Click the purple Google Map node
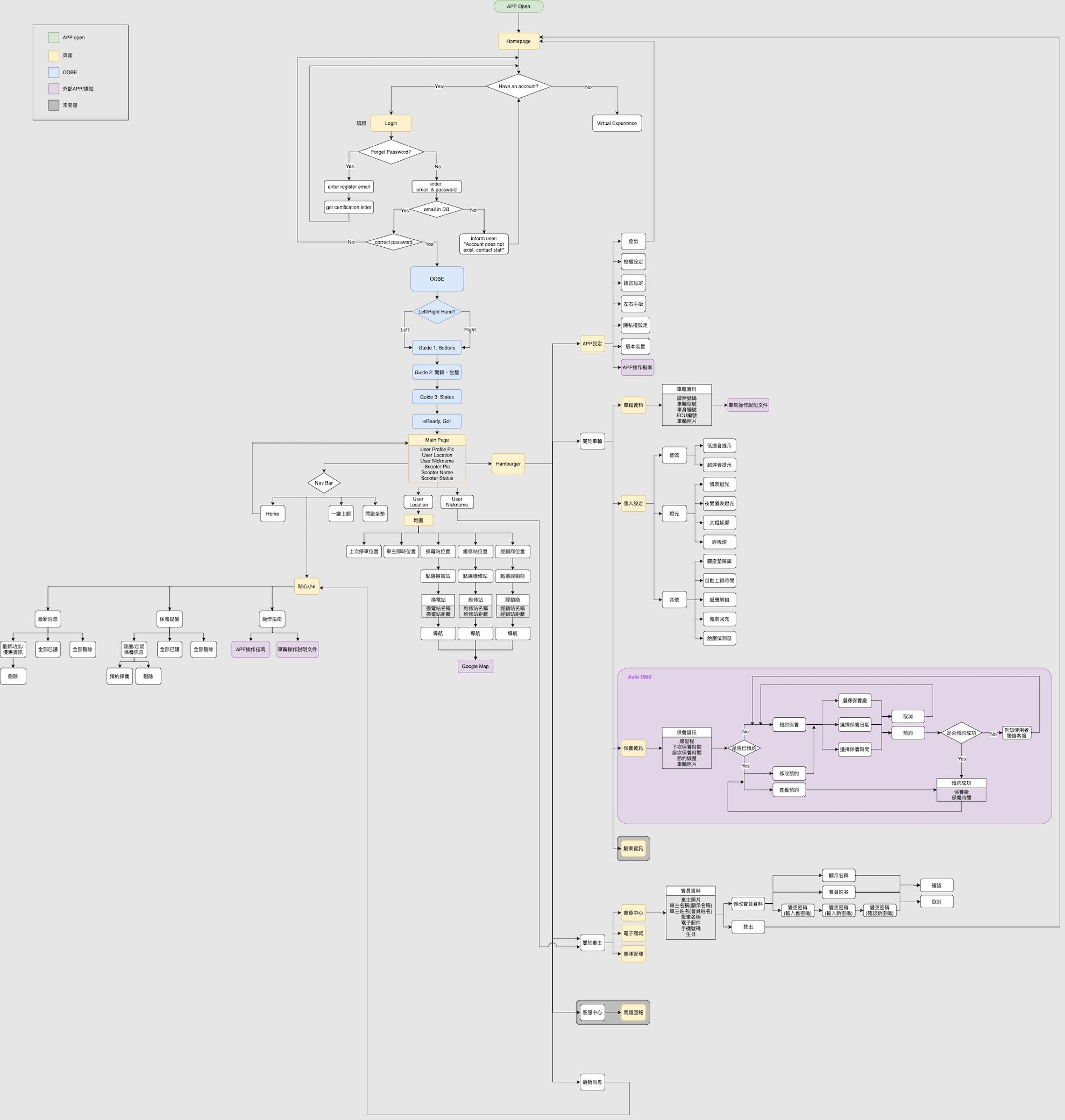Viewport: 1065px width, 1120px height. point(474,667)
